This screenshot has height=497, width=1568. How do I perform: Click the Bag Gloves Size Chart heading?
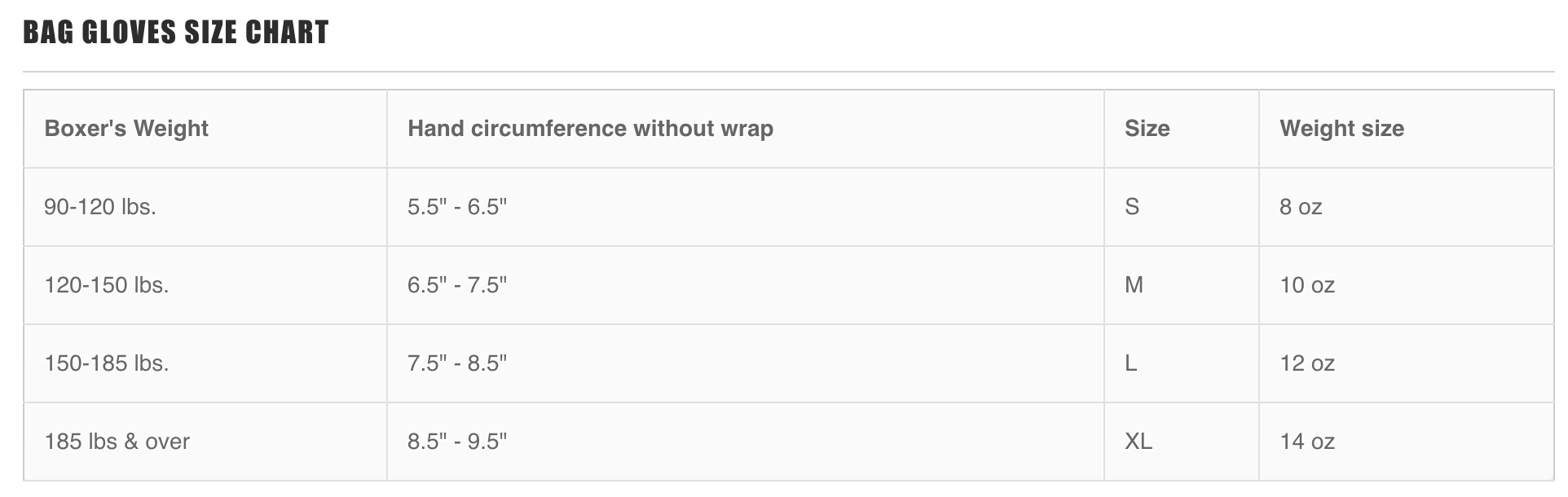pyautogui.click(x=176, y=33)
